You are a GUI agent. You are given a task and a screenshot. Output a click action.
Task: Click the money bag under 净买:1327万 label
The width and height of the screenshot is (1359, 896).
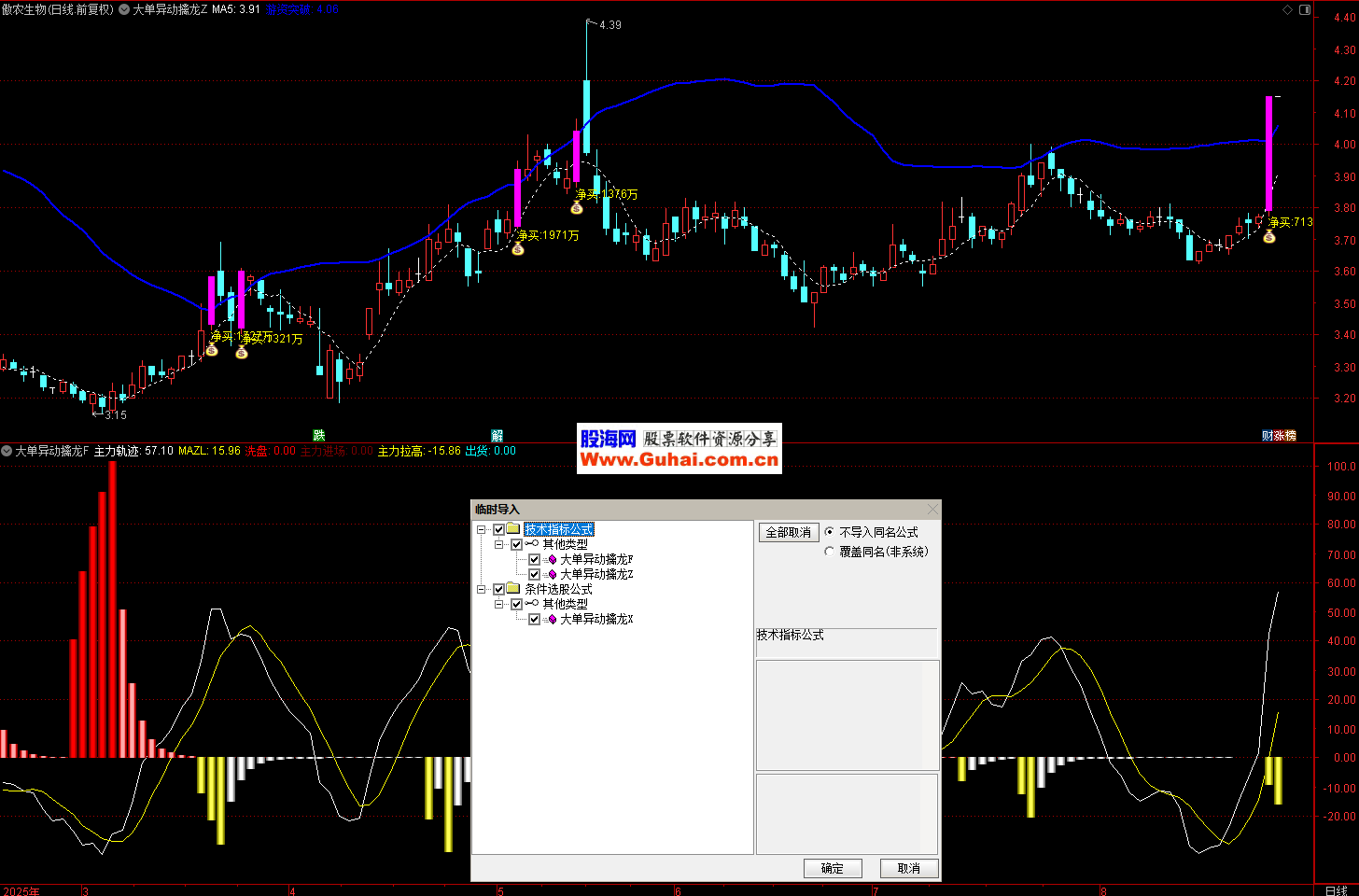coord(212,350)
